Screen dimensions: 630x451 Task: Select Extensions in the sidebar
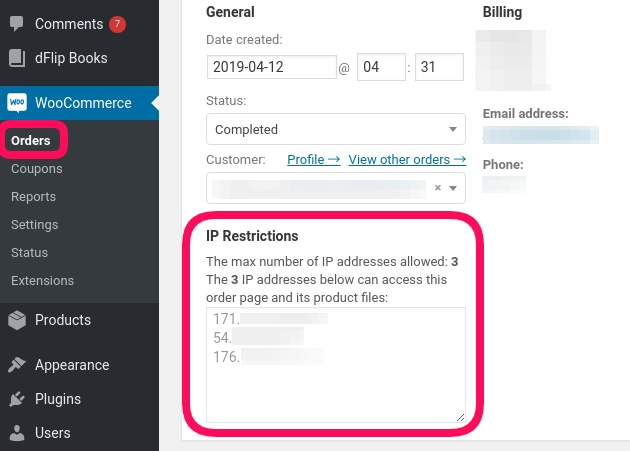click(x=42, y=281)
